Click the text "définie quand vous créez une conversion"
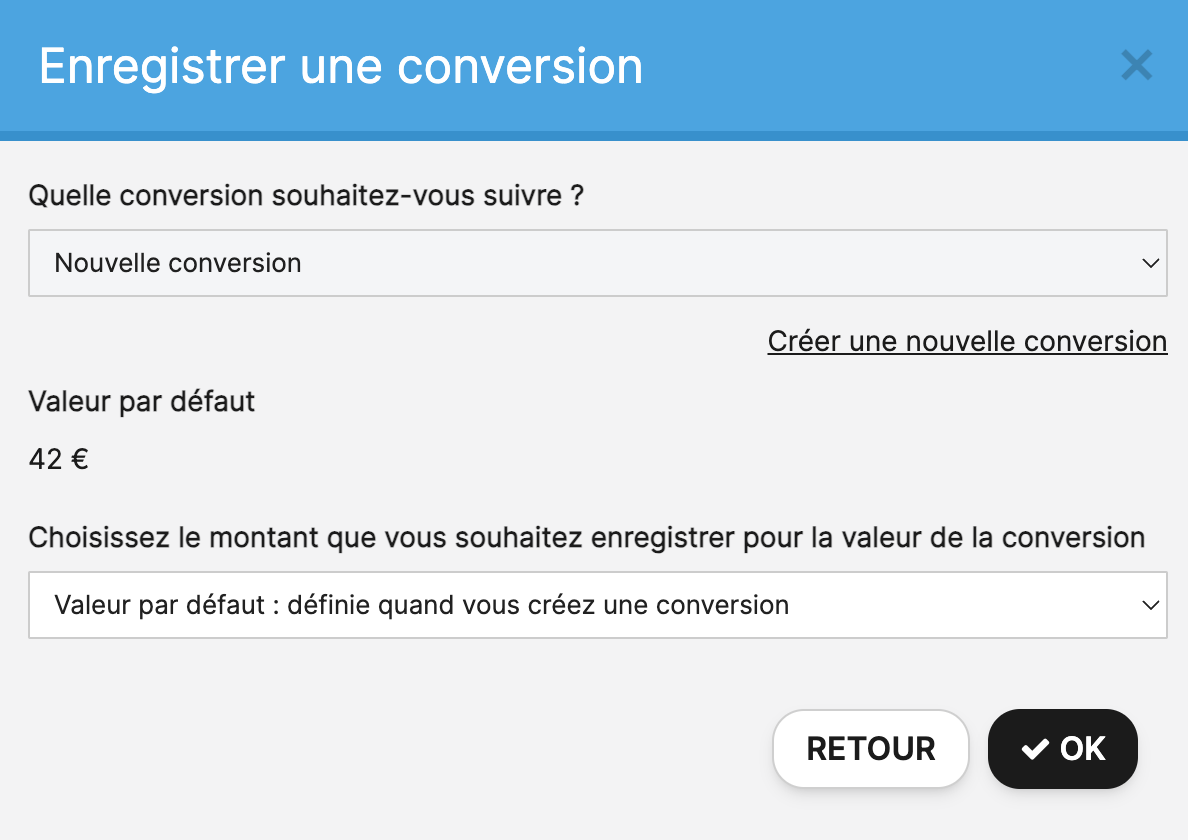 point(538,605)
